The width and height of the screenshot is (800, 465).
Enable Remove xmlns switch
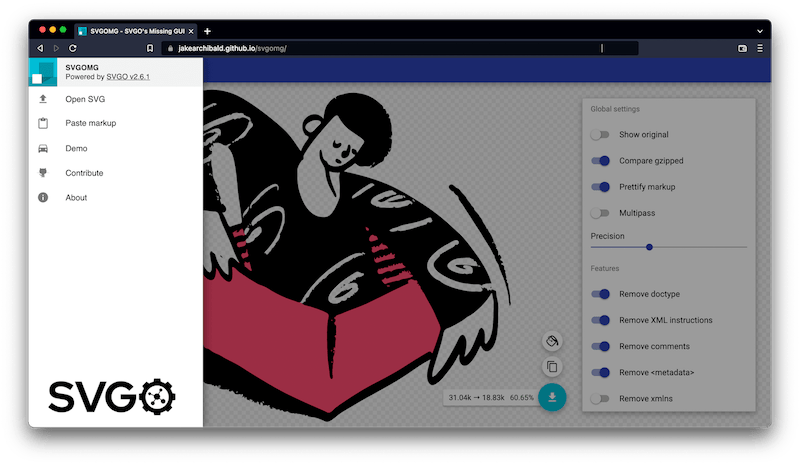[x=600, y=399]
